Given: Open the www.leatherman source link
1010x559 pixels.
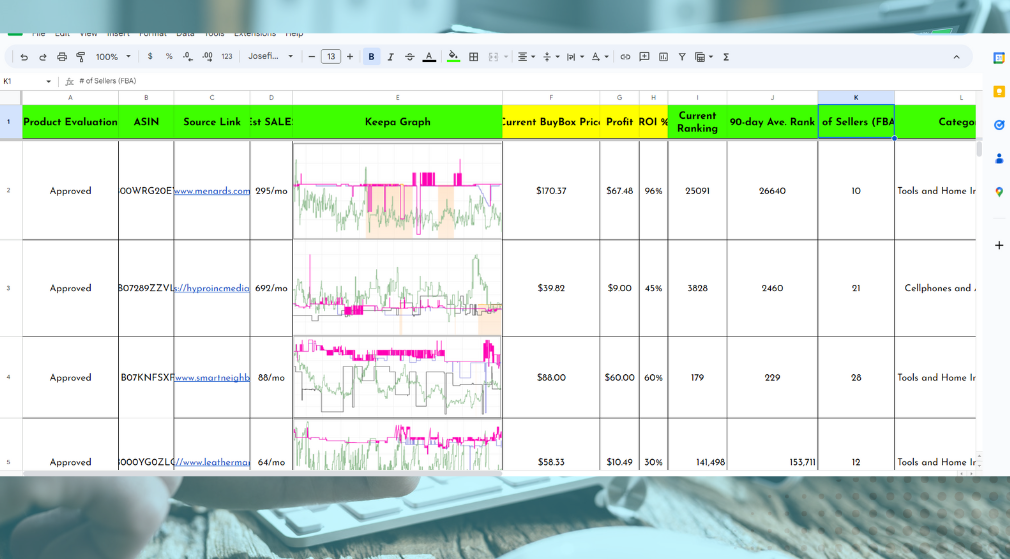Looking at the screenshot, I should click(212, 462).
